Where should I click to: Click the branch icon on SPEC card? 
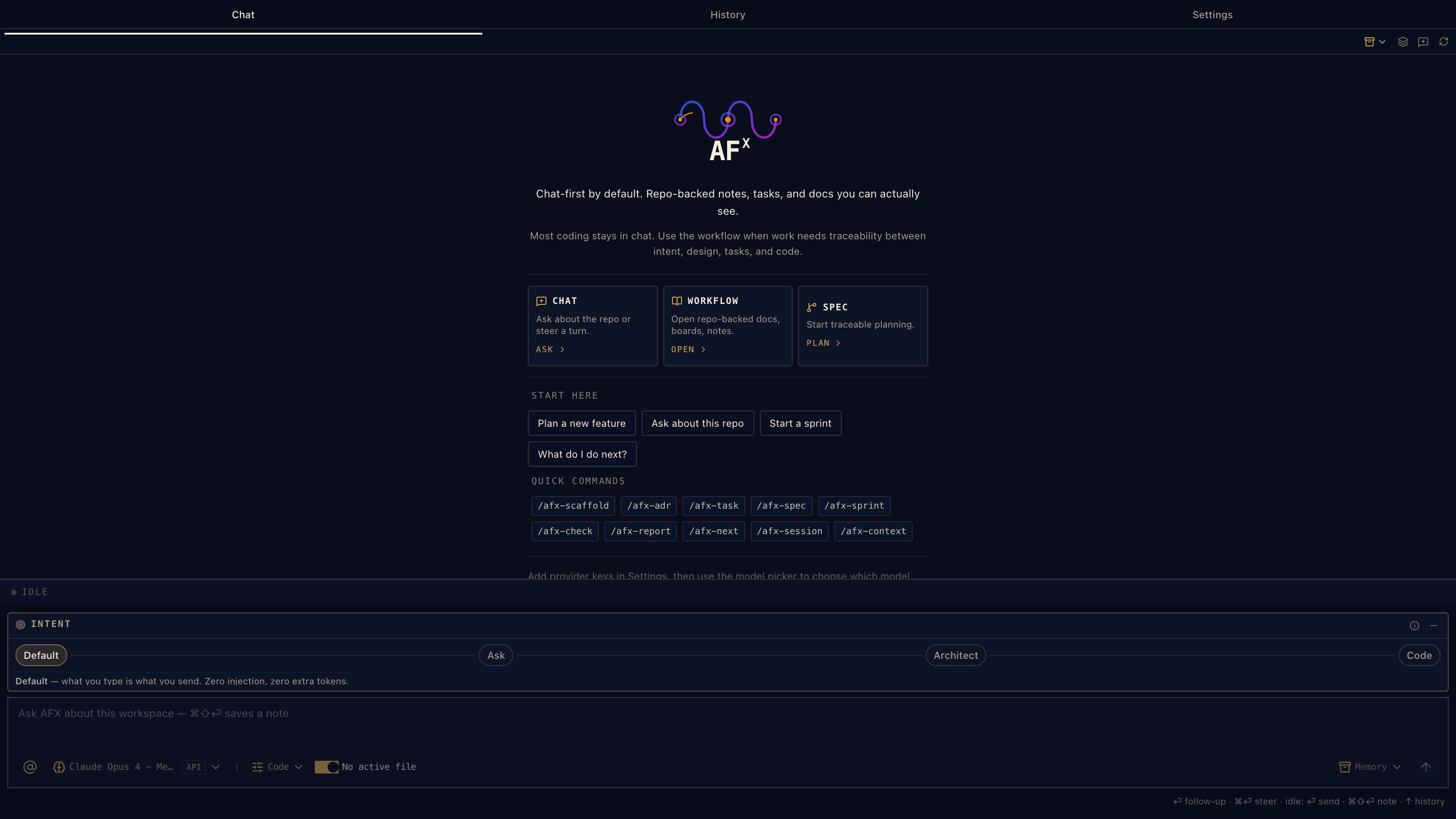(812, 308)
